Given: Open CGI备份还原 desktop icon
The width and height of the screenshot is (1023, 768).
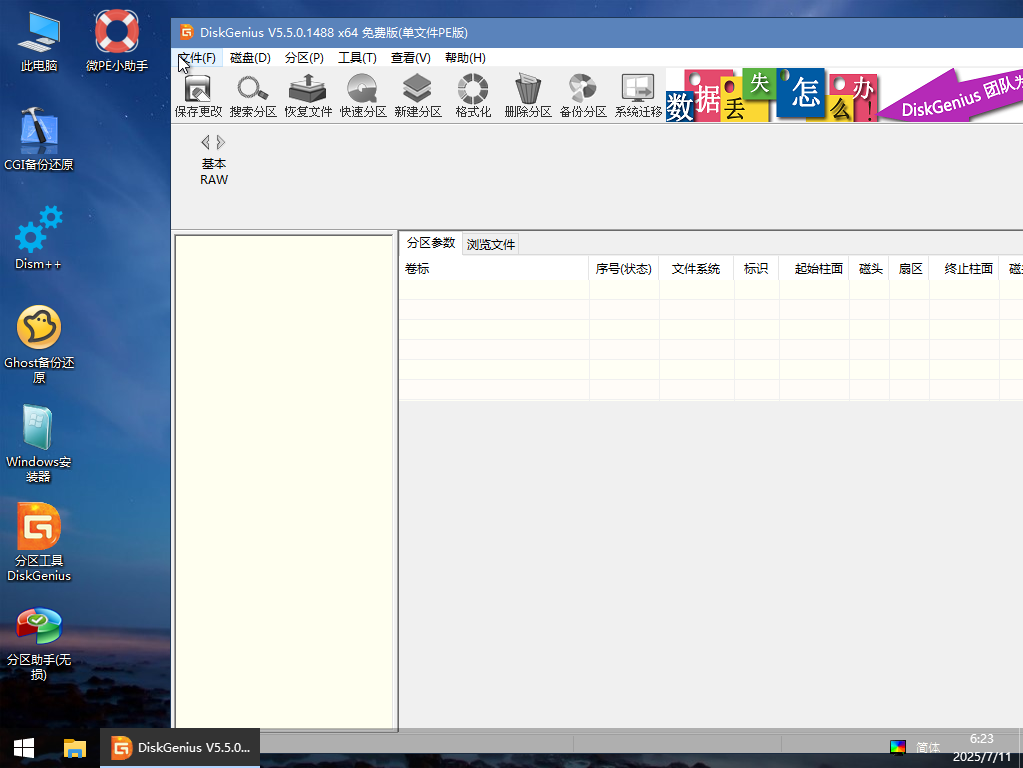Looking at the screenshot, I should 39,140.
